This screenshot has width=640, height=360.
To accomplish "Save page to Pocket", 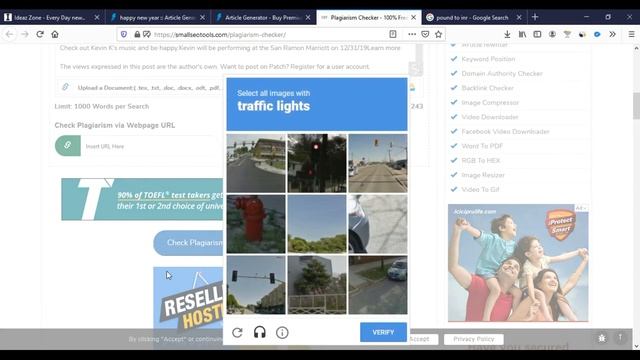I will [x=425, y=35].
